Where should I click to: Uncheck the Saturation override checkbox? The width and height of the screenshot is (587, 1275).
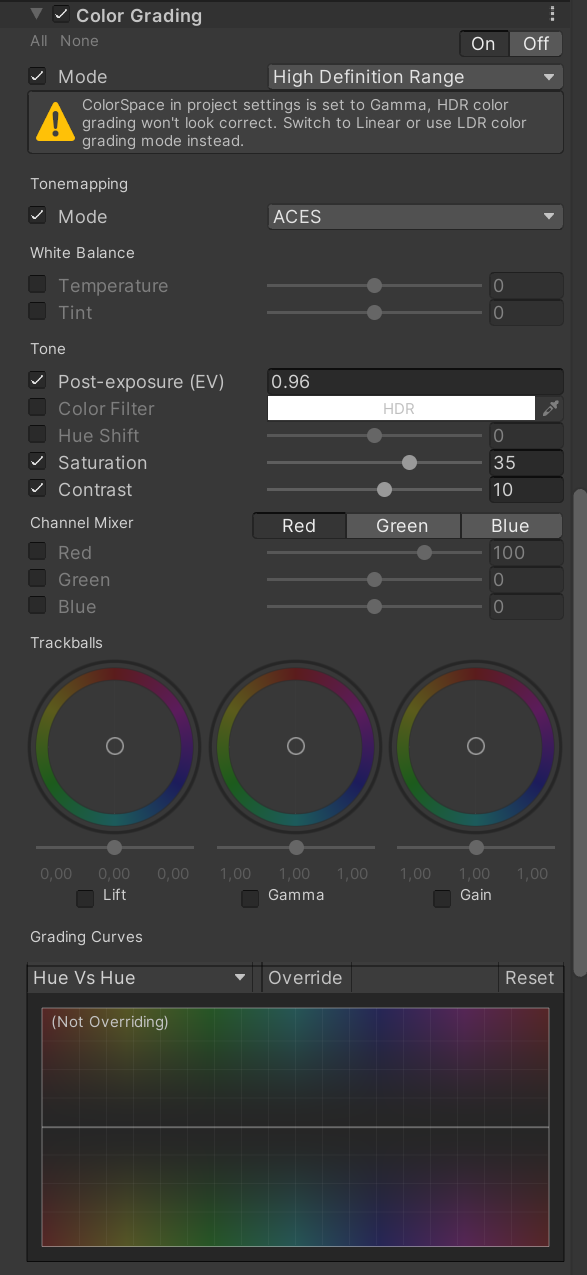[37, 461]
